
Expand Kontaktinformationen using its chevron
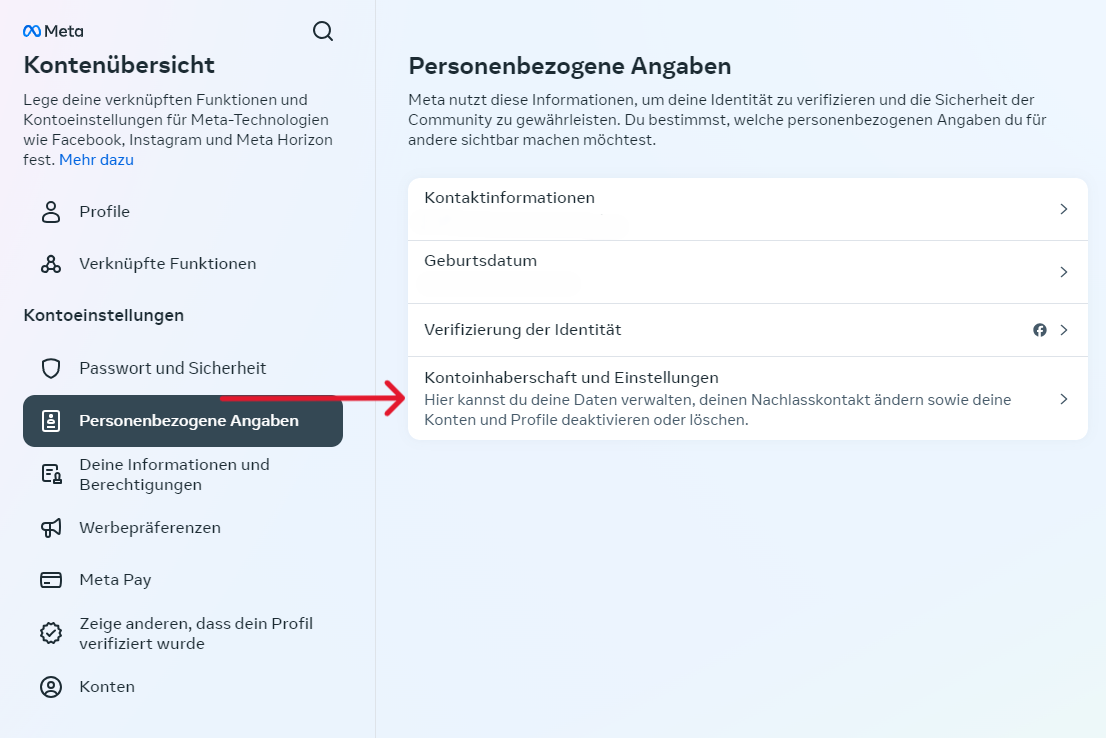[1064, 210]
